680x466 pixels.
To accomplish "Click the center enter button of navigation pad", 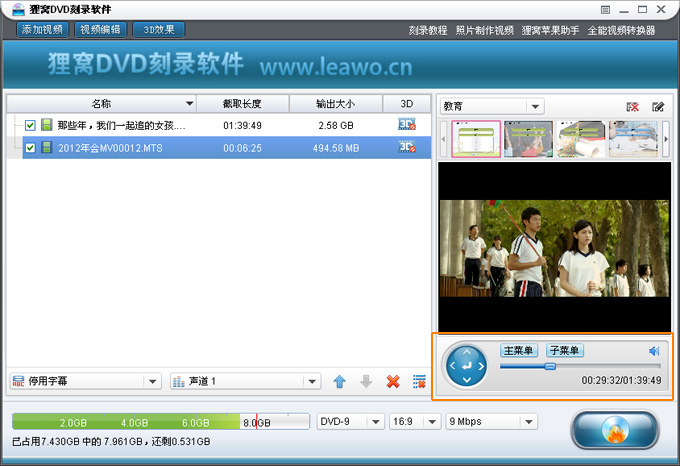I will 467,366.
